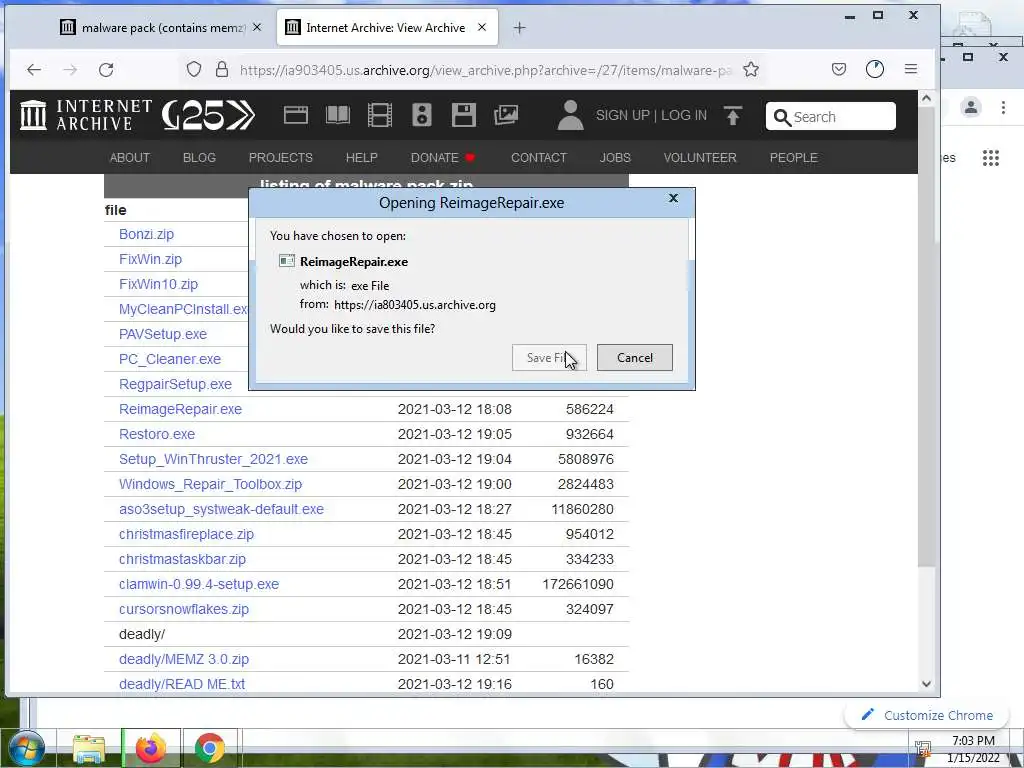Click the user avatar silhouette icon
Screen dimensions: 1024x768
pyautogui.click(x=570, y=115)
